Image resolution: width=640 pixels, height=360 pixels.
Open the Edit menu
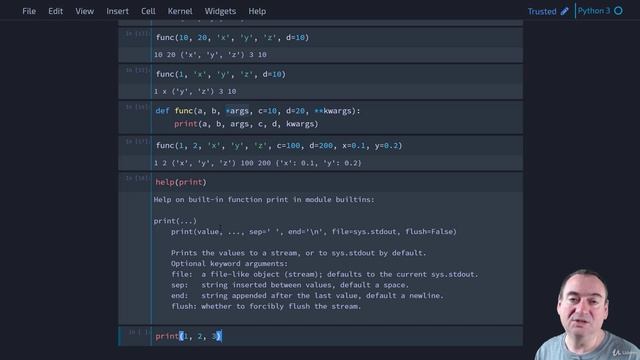coord(56,11)
